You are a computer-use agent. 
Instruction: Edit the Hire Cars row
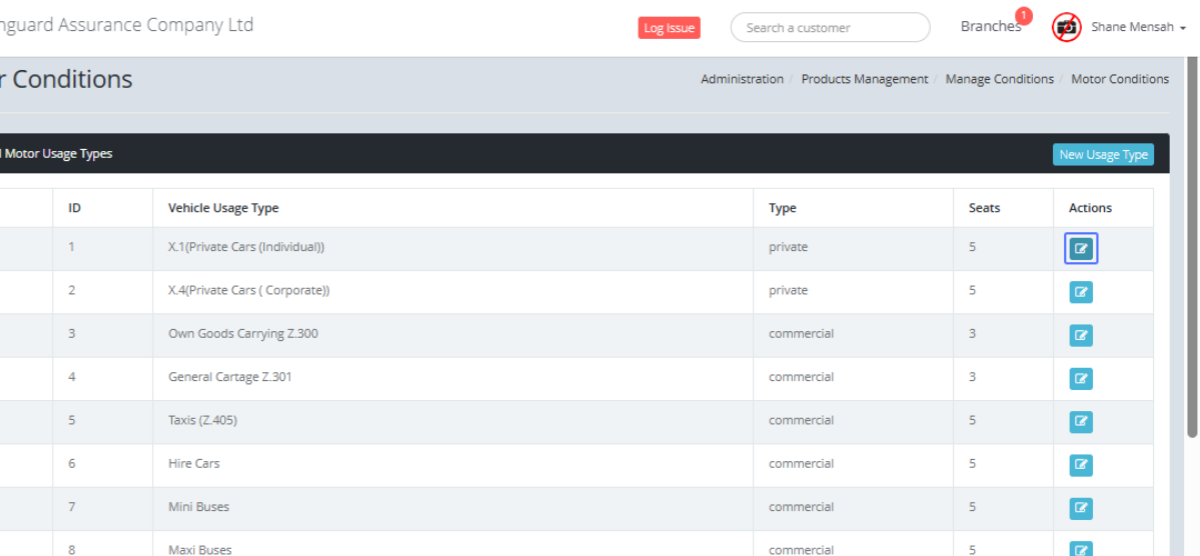click(1081, 464)
